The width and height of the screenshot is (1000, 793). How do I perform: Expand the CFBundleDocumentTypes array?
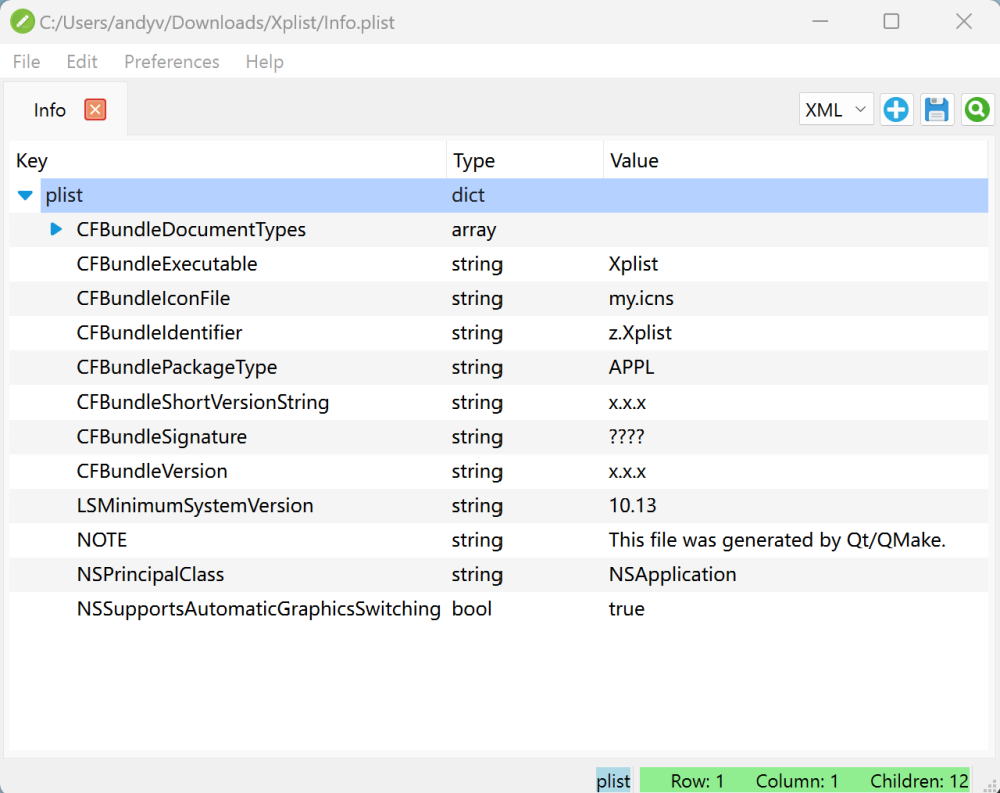pos(56,229)
